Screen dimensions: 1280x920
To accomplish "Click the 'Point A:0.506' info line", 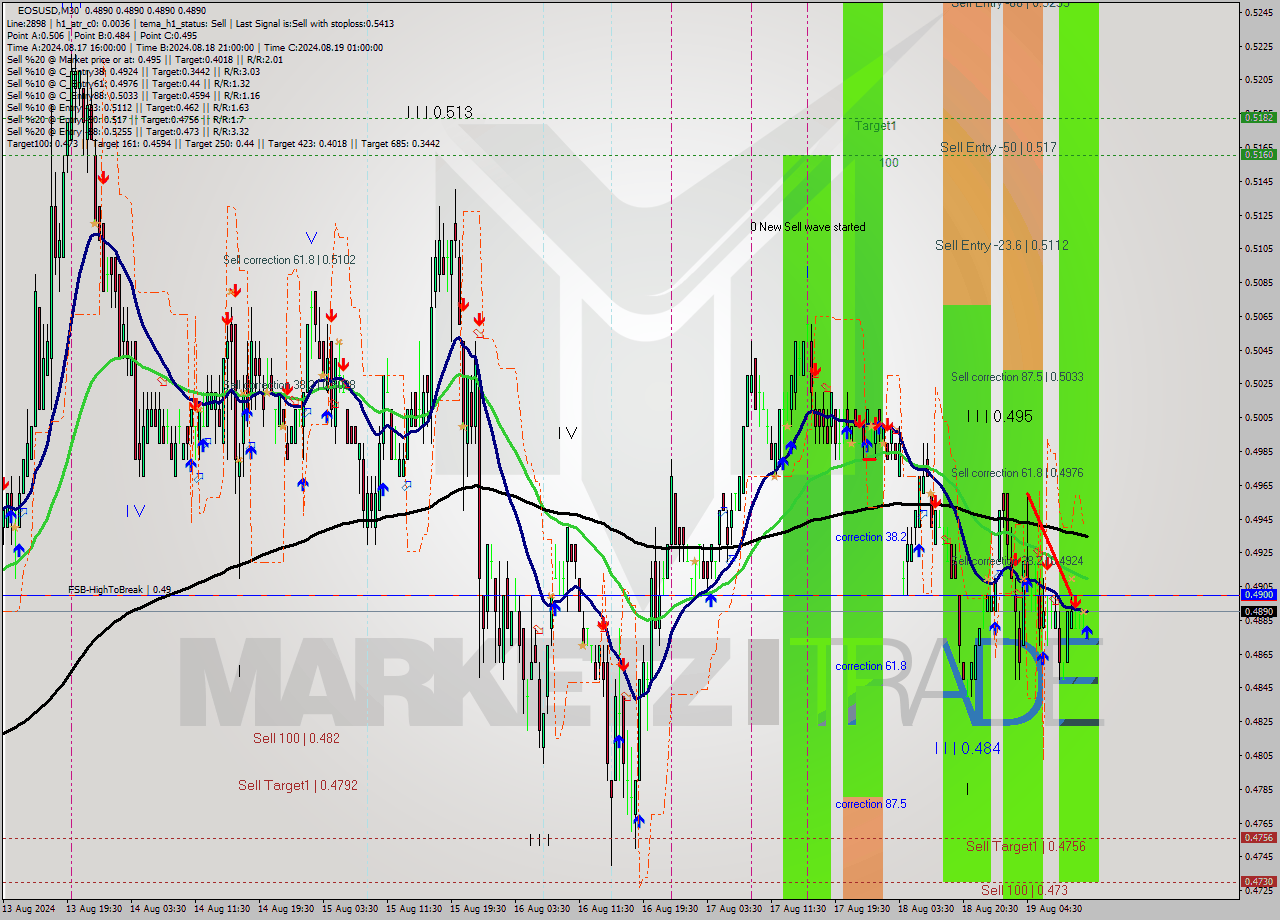I will (x=37, y=35).
